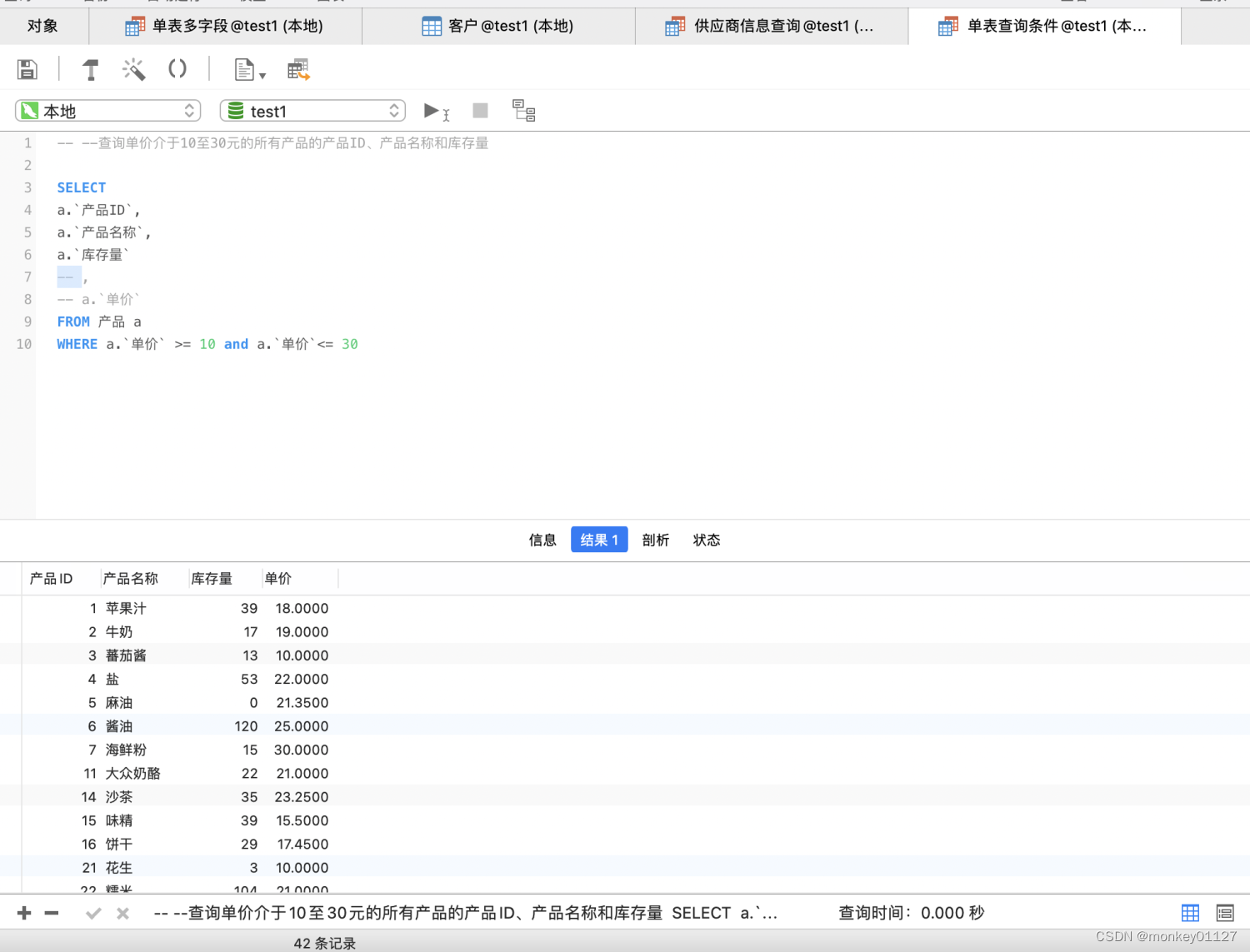Image resolution: width=1250 pixels, height=952 pixels.
Task: Click the 库存量 column header
Action: (x=224, y=578)
